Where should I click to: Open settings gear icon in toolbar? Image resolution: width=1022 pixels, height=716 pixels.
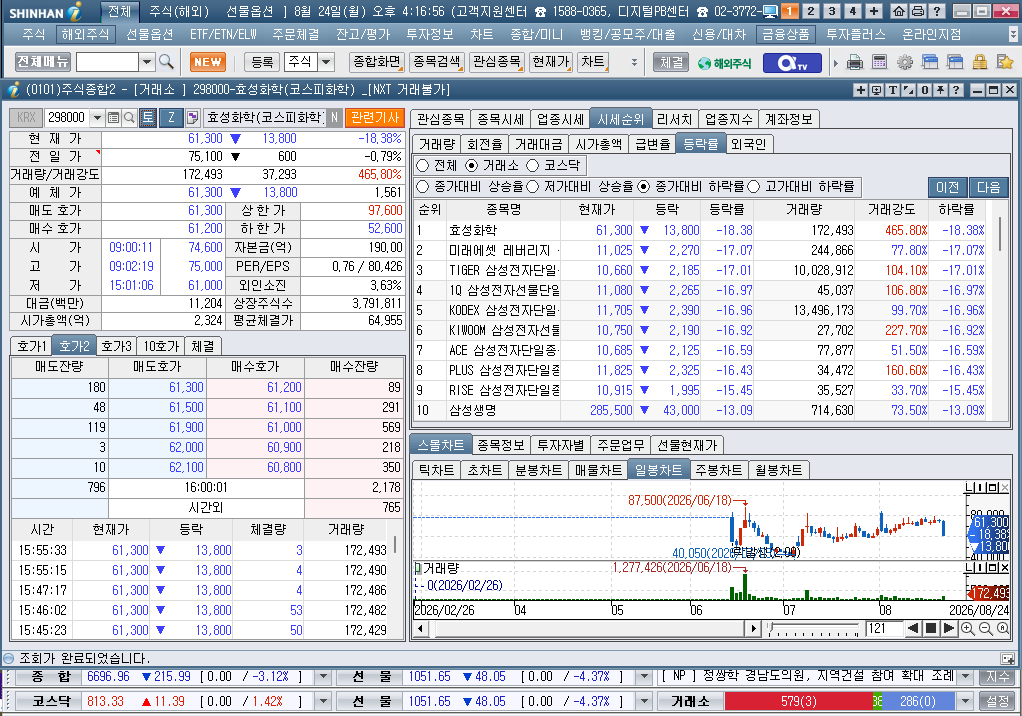(x=905, y=63)
